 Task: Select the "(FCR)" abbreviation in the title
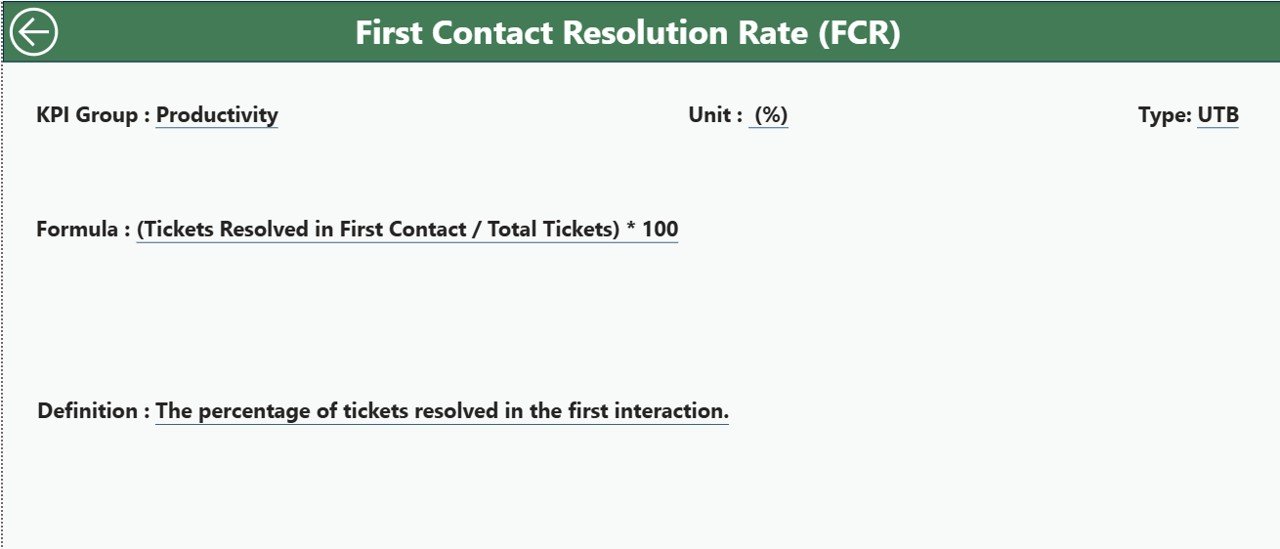tap(858, 32)
